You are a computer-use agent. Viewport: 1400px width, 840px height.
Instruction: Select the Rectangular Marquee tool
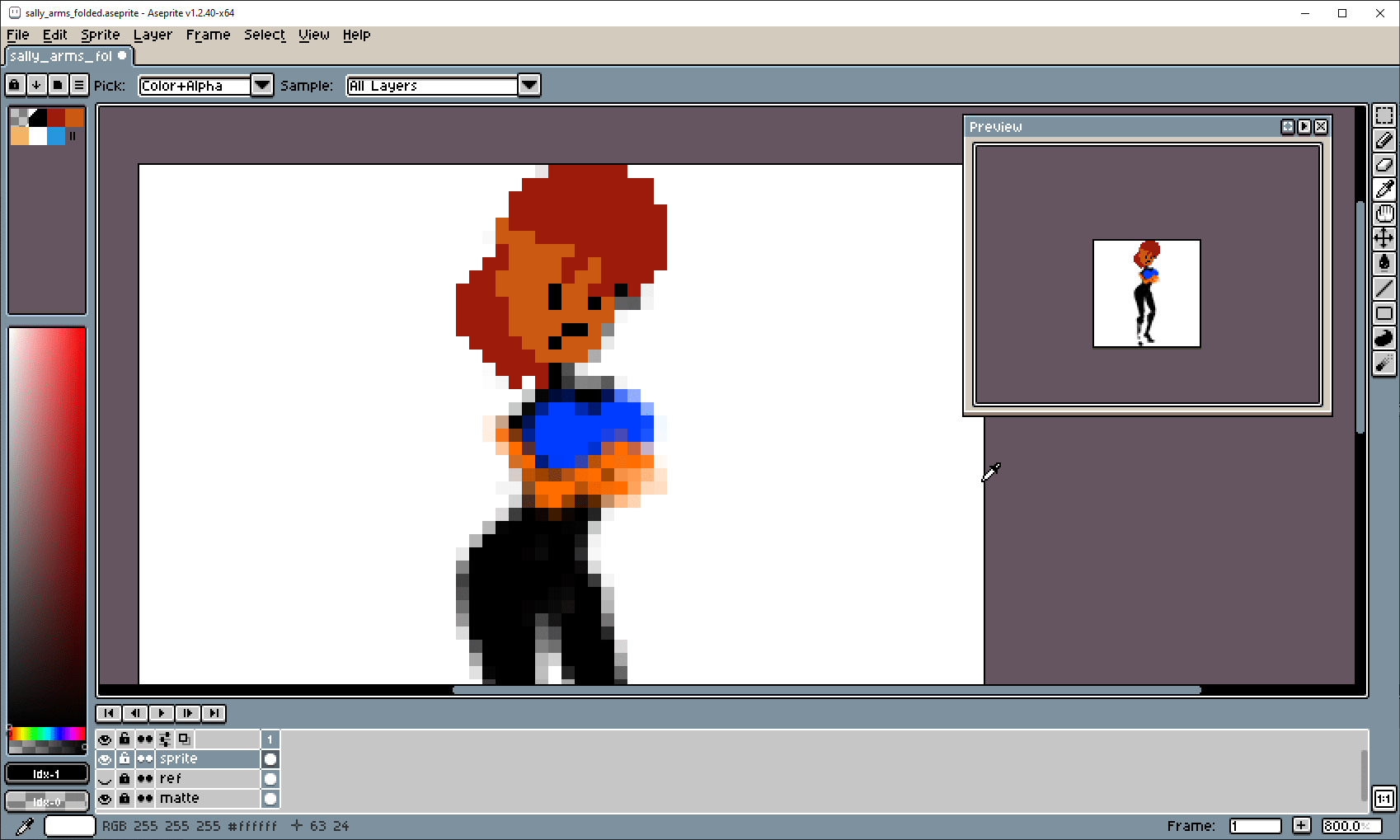1384,115
